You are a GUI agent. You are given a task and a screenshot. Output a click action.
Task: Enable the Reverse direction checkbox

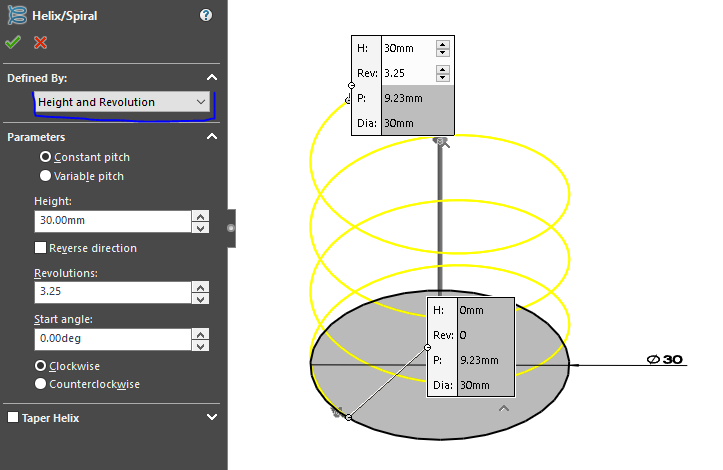click(41, 248)
